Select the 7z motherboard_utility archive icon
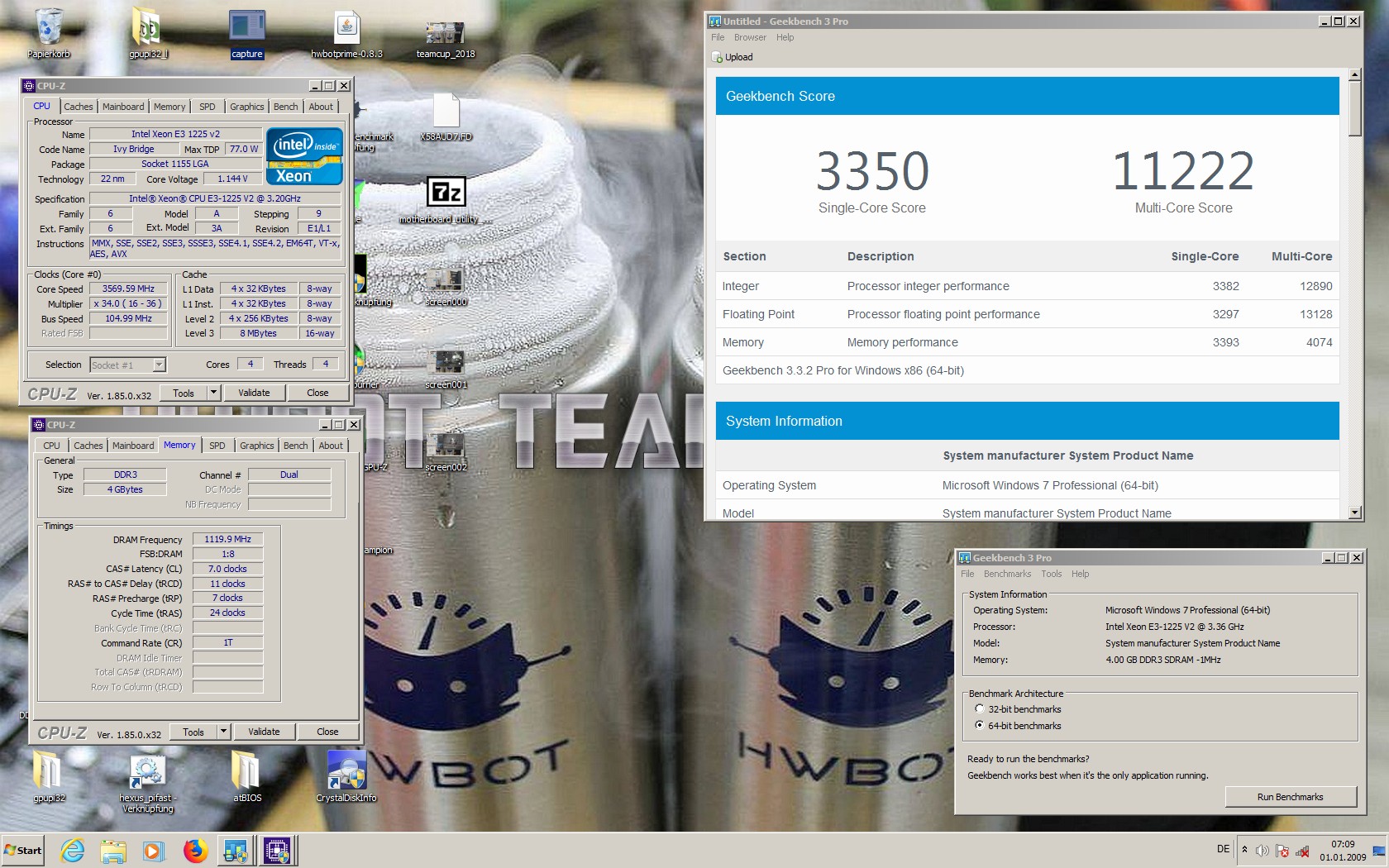 [446, 198]
